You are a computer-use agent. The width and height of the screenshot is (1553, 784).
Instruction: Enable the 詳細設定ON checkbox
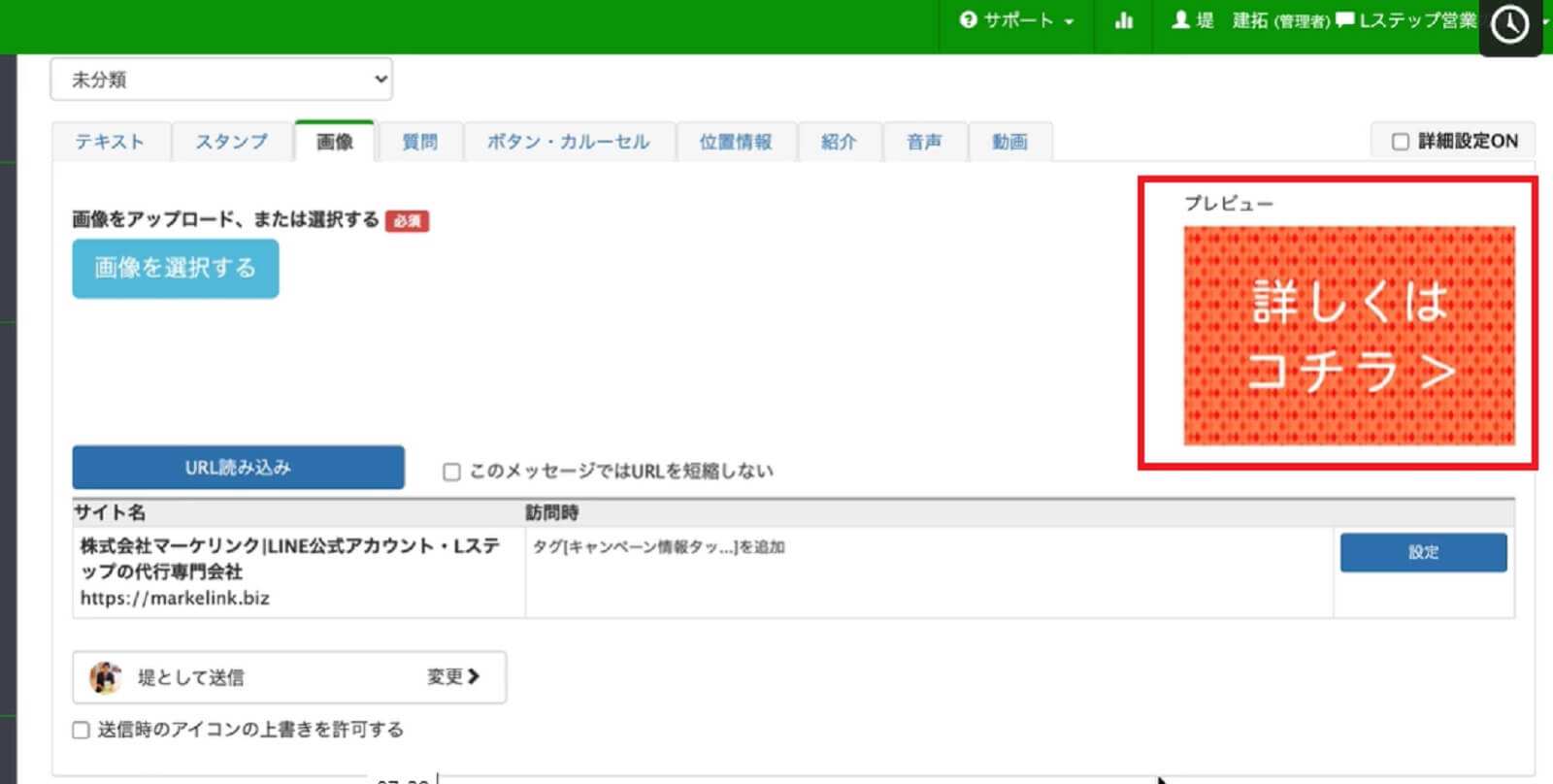tap(1401, 142)
